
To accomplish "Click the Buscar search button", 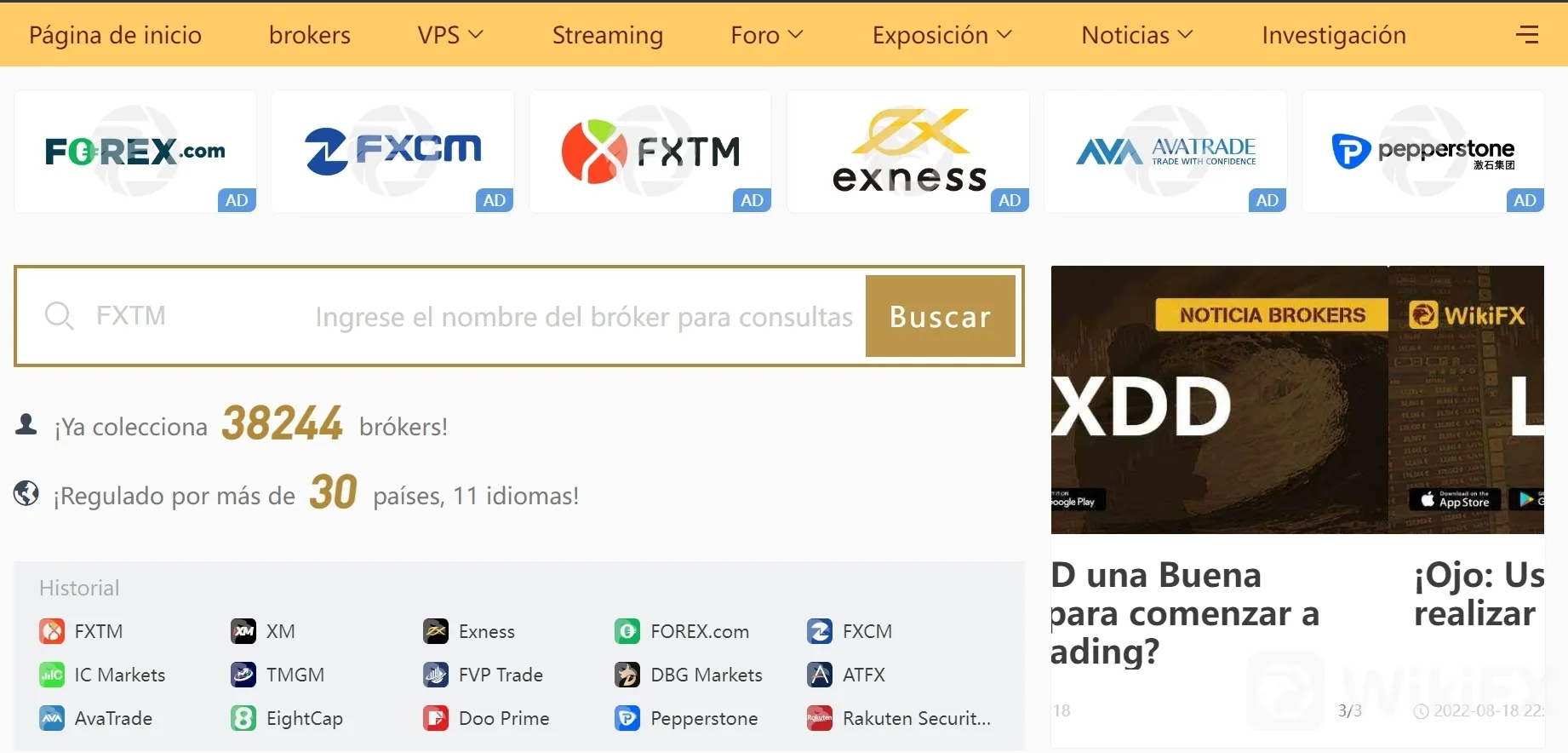I will [941, 316].
